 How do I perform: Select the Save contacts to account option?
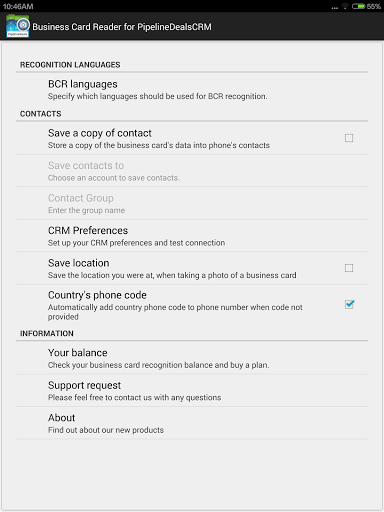pos(192,171)
